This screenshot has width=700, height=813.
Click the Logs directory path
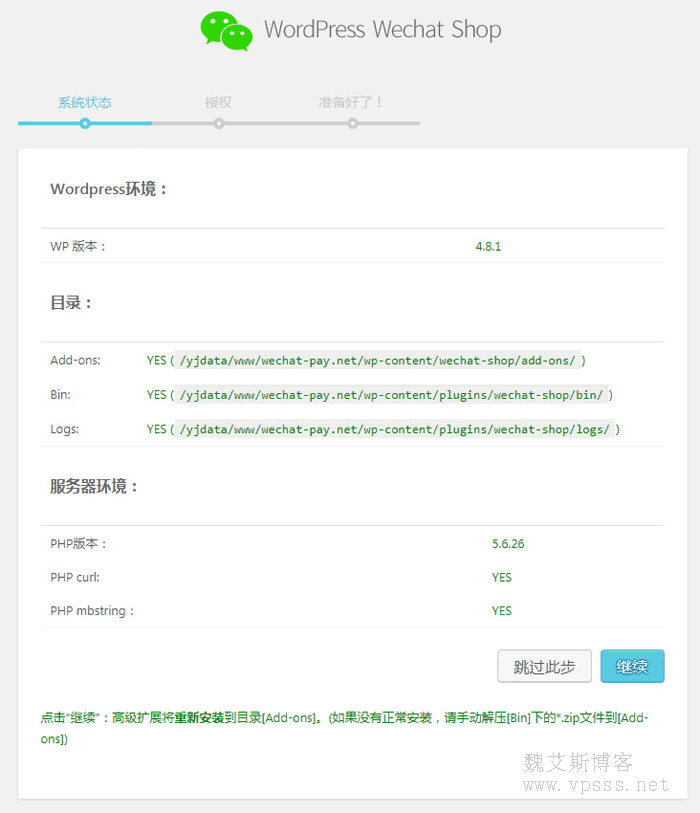click(x=394, y=429)
